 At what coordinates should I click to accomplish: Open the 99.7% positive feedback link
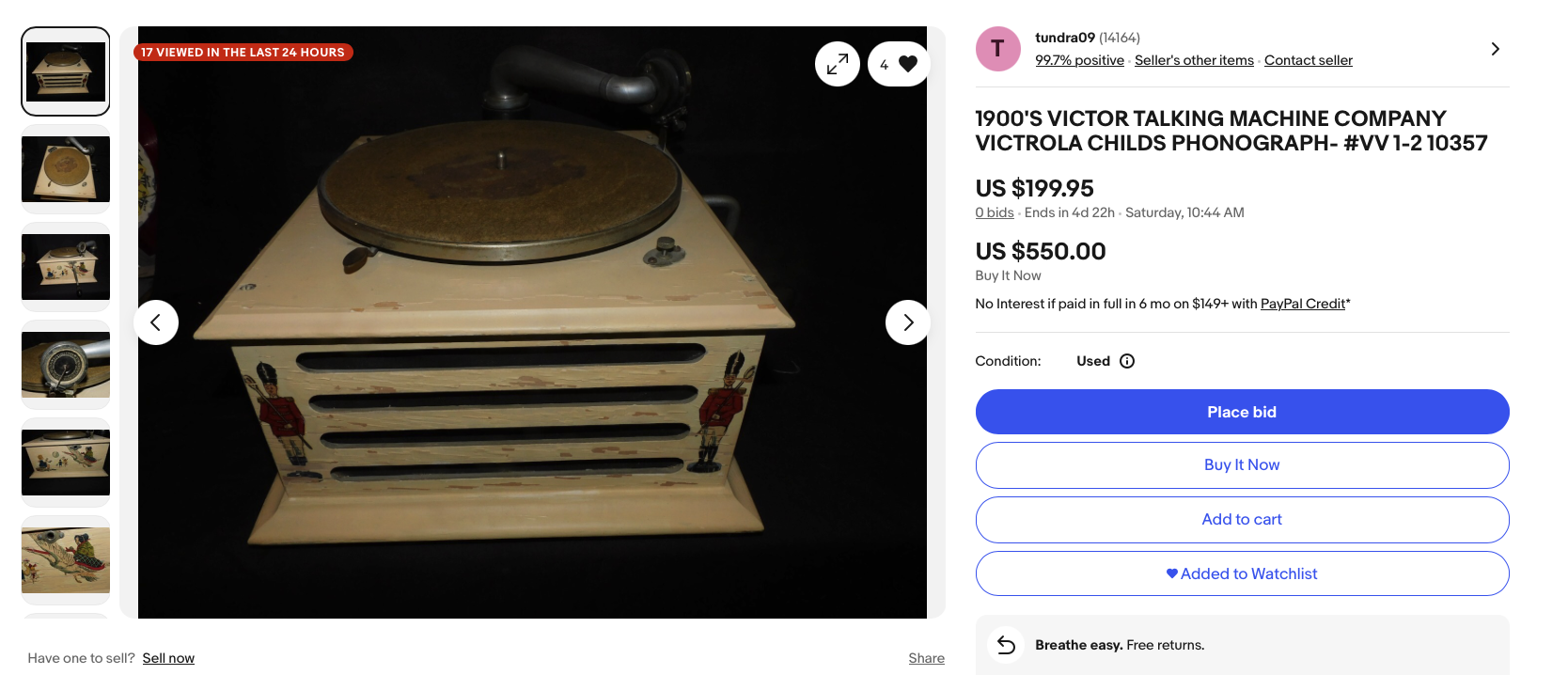[1079, 60]
